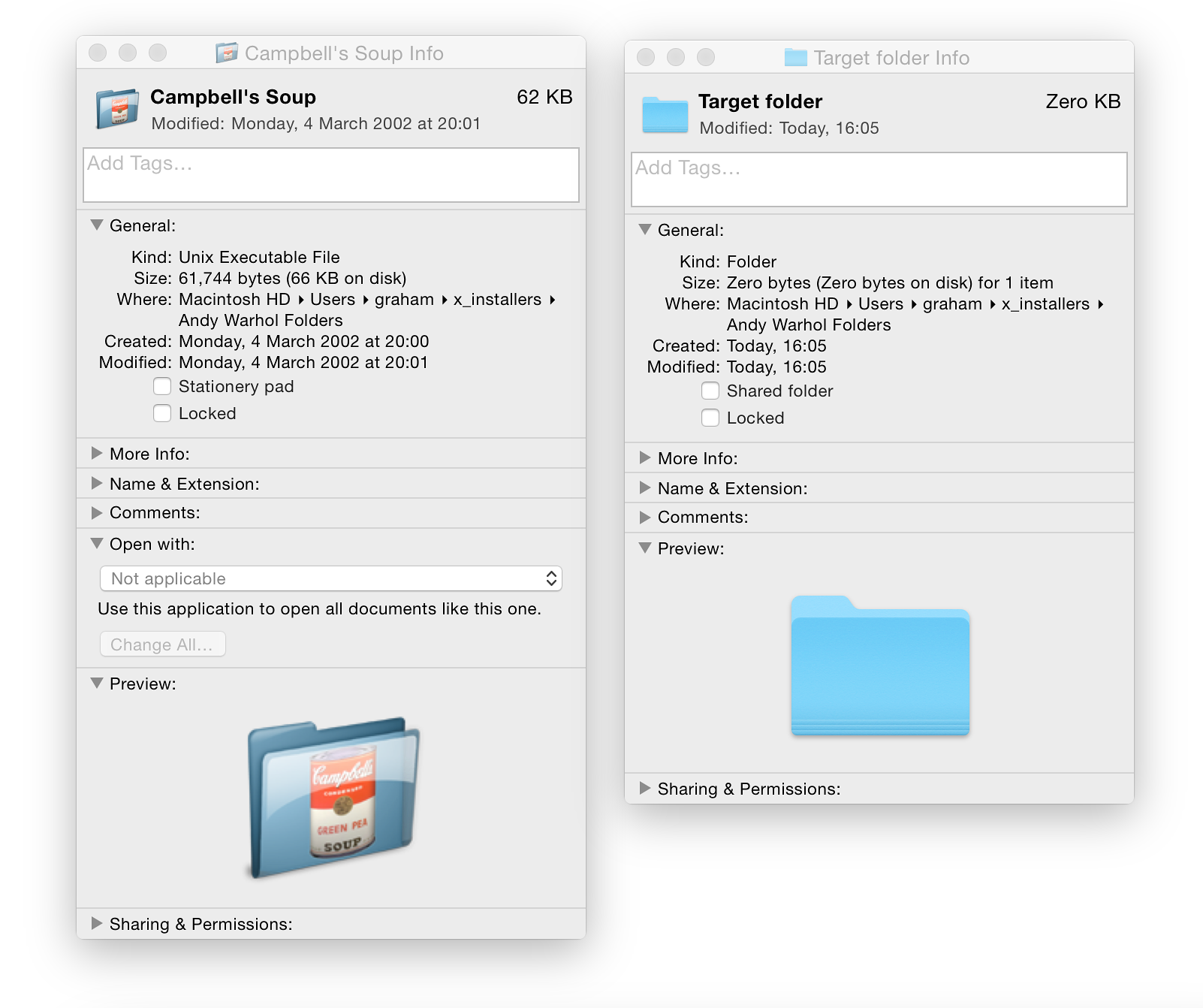Minimize the Campbell's Soup Info window
This screenshot has height=1008, width=1203.
128,53
